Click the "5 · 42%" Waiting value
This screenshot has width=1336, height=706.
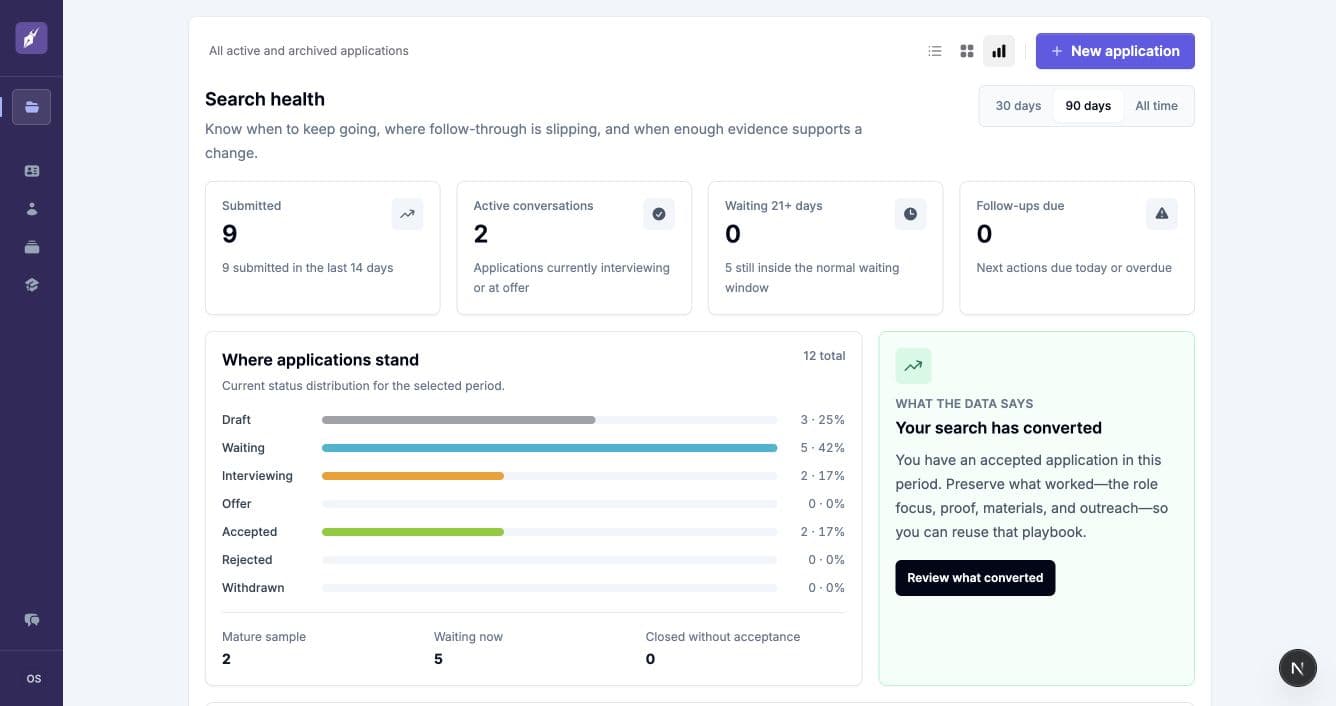click(x=823, y=448)
